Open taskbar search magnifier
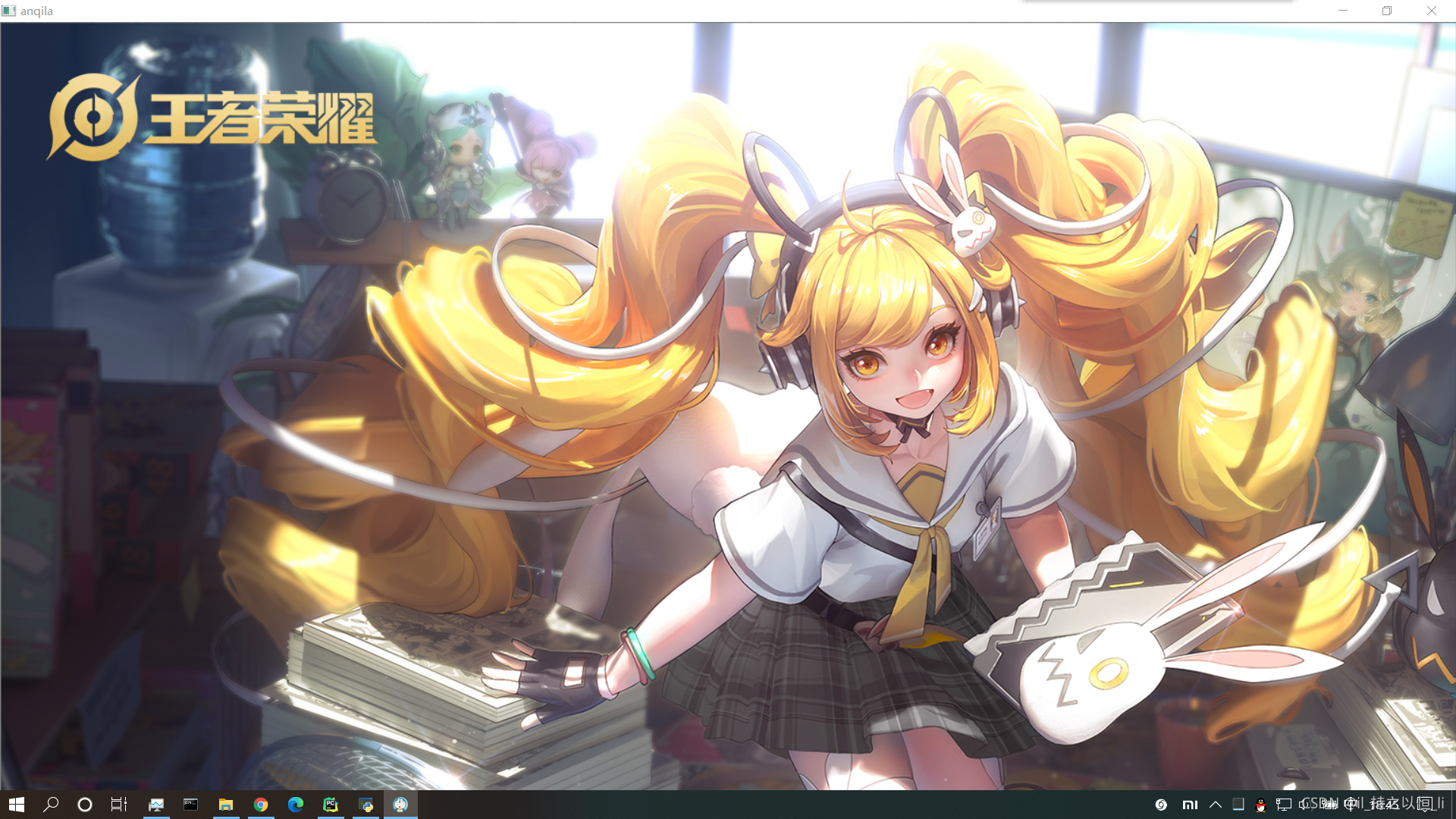The height and width of the screenshot is (819, 1456). tap(51, 805)
